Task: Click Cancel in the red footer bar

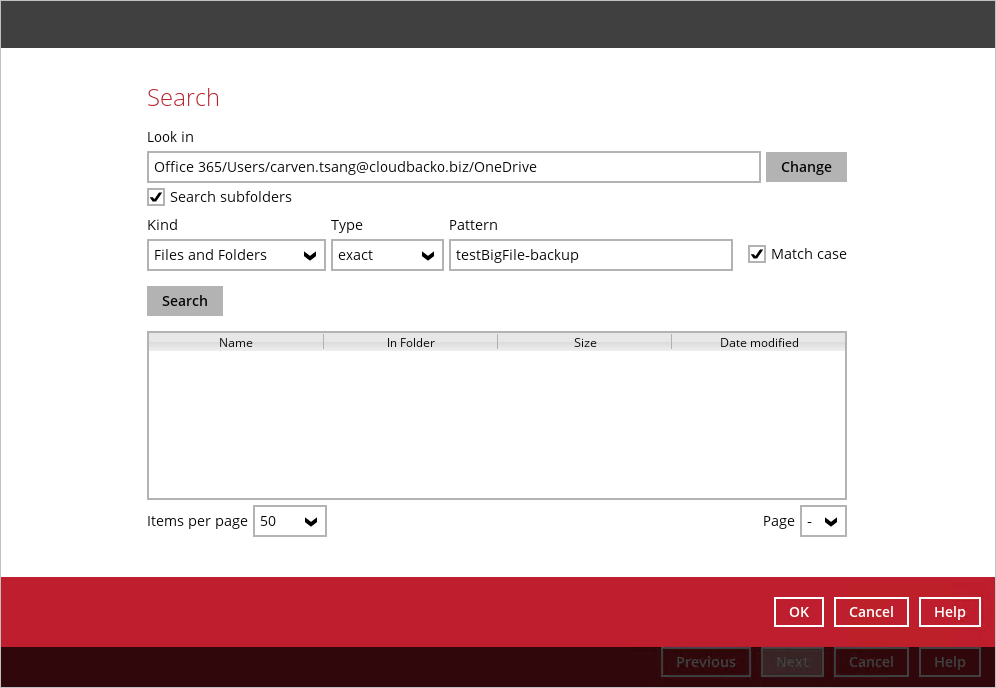Action: pyautogui.click(x=871, y=612)
